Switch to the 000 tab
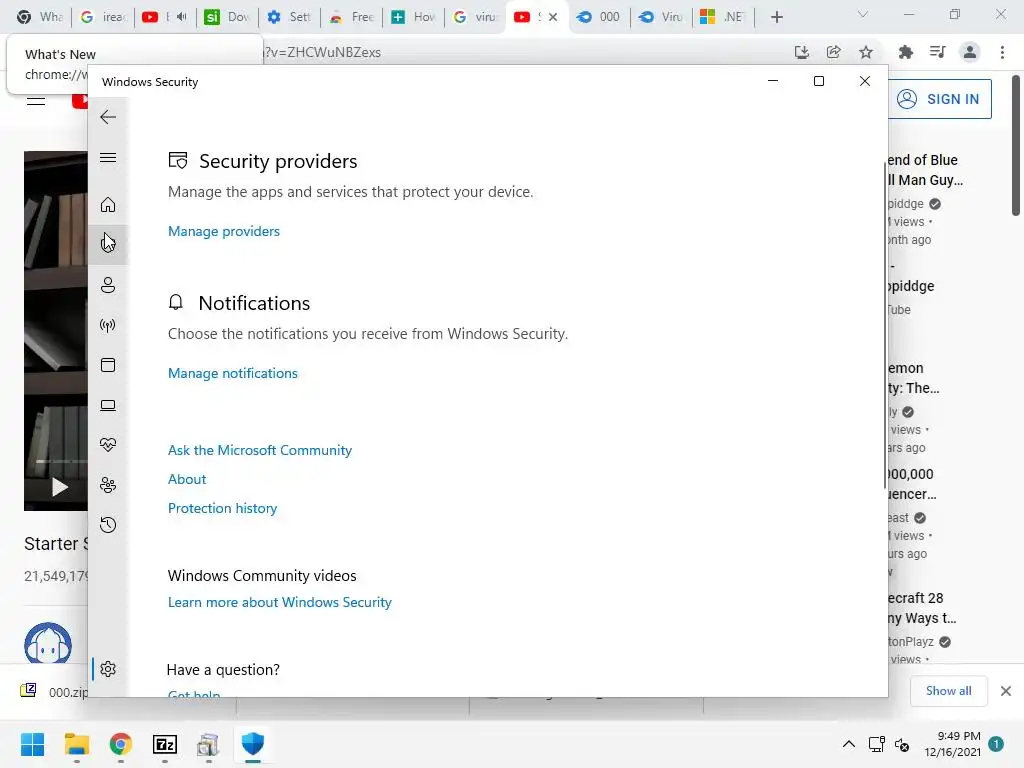 click(599, 17)
